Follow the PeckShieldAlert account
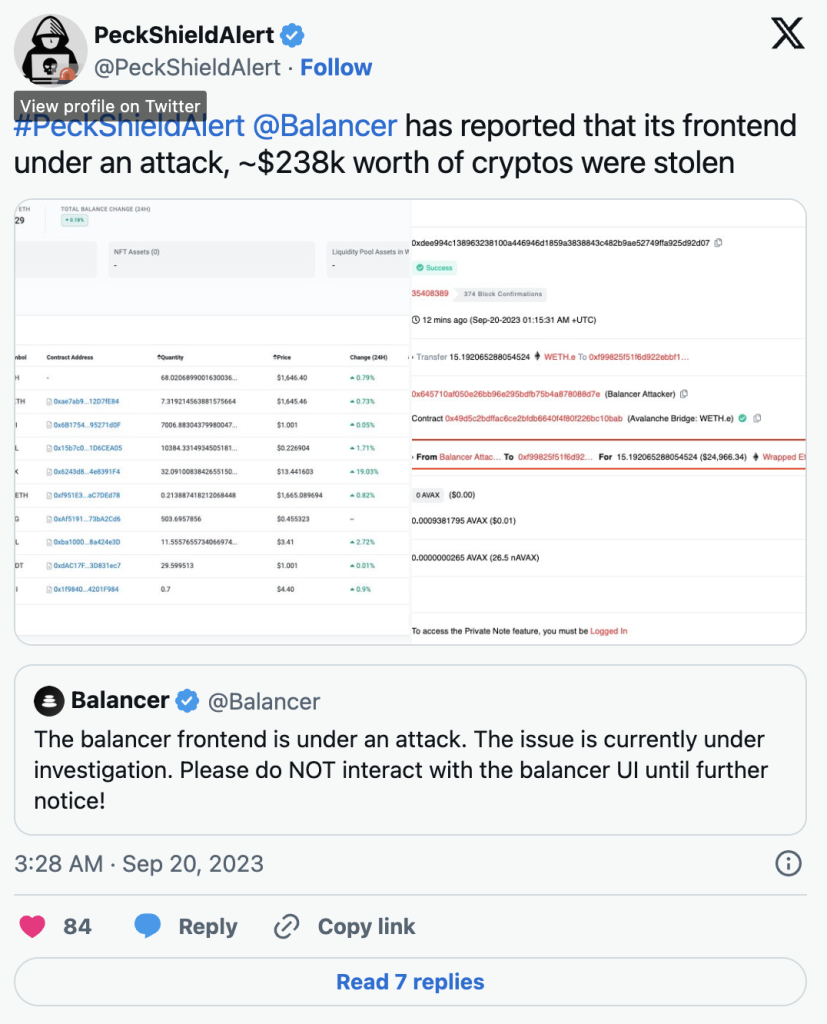The height and width of the screenshot is (1024, 827). (x=336, y=68)
